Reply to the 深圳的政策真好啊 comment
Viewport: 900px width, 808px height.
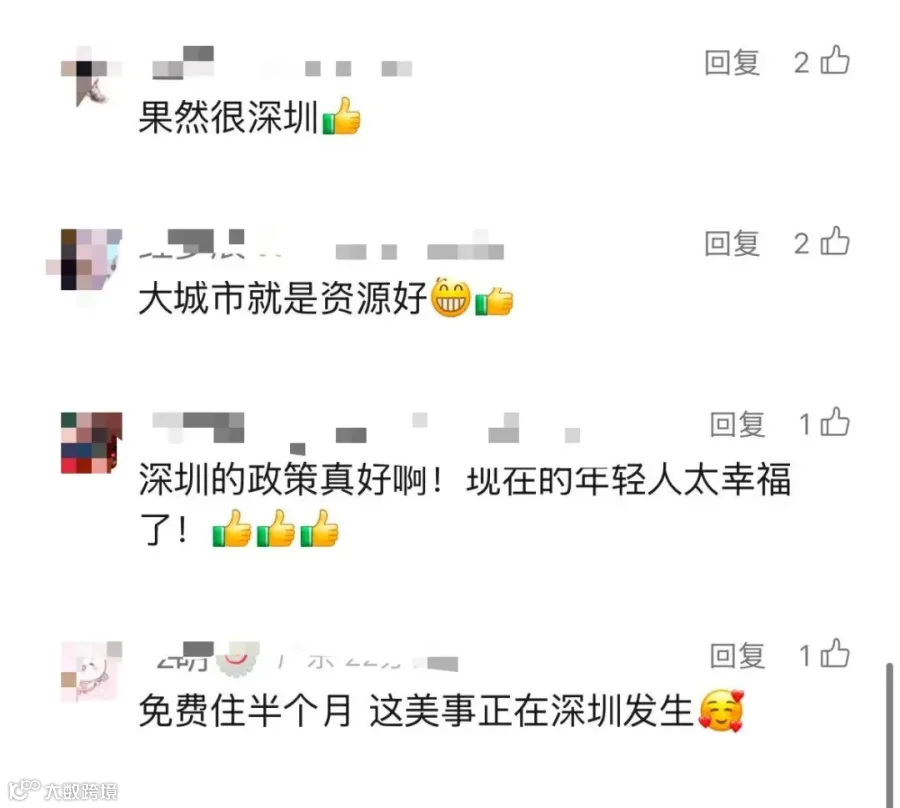[x=737, y=425]
